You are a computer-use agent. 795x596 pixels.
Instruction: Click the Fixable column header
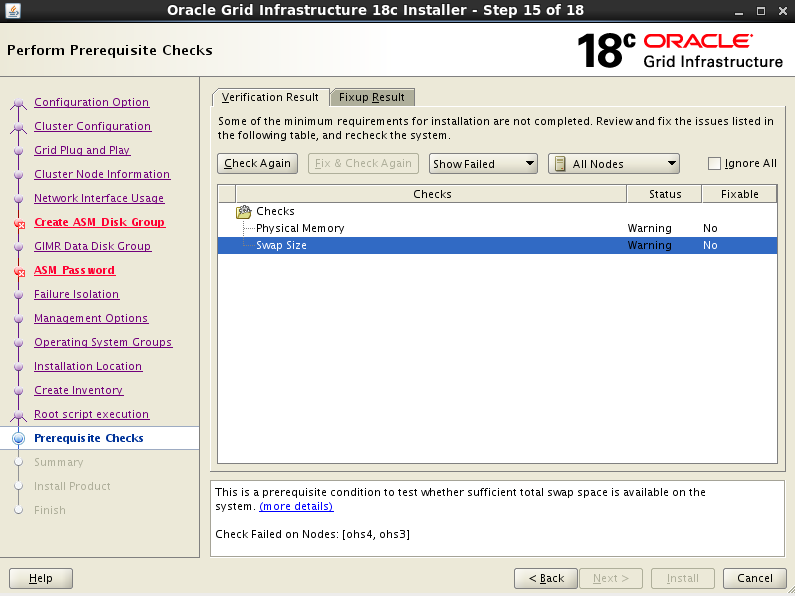point(739,194)
